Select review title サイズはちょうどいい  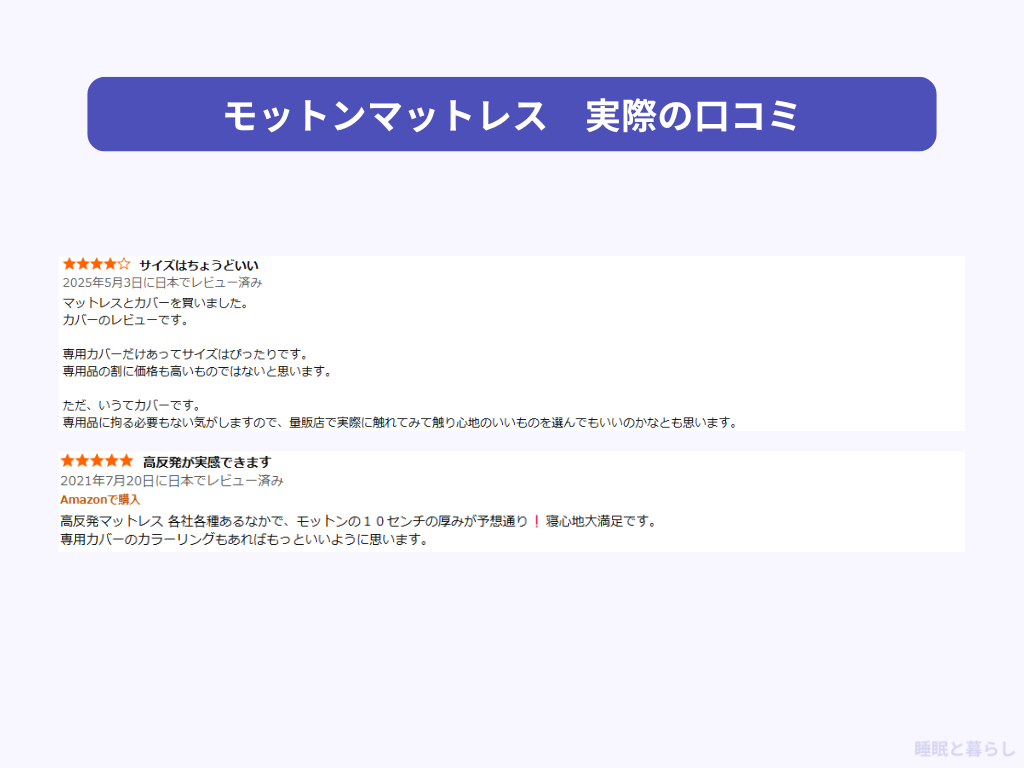[199, 265]
